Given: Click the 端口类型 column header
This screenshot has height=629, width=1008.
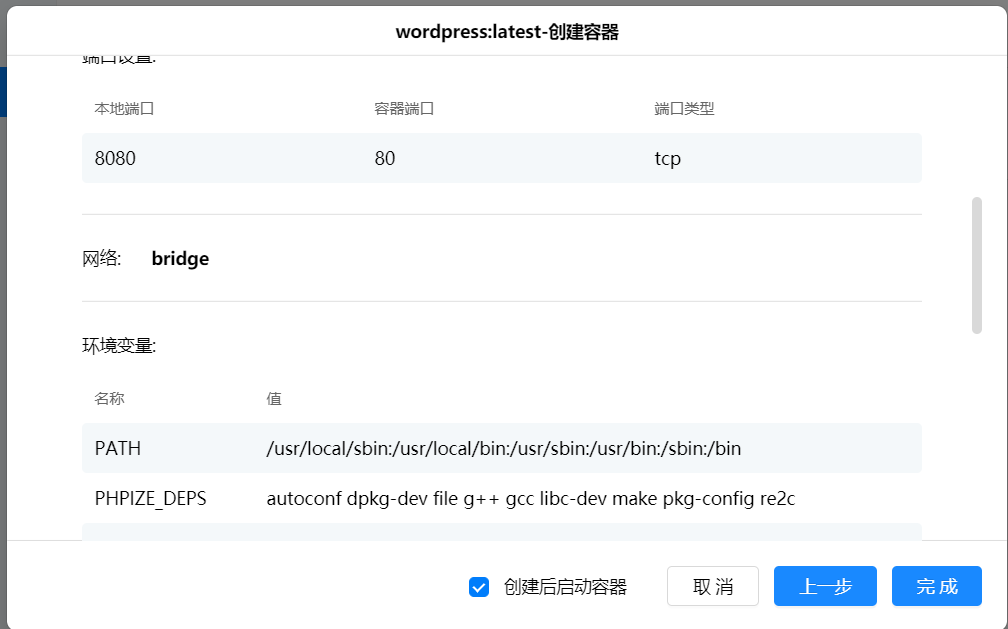Looking at the screenshot, I should click(x=684, y=109).
